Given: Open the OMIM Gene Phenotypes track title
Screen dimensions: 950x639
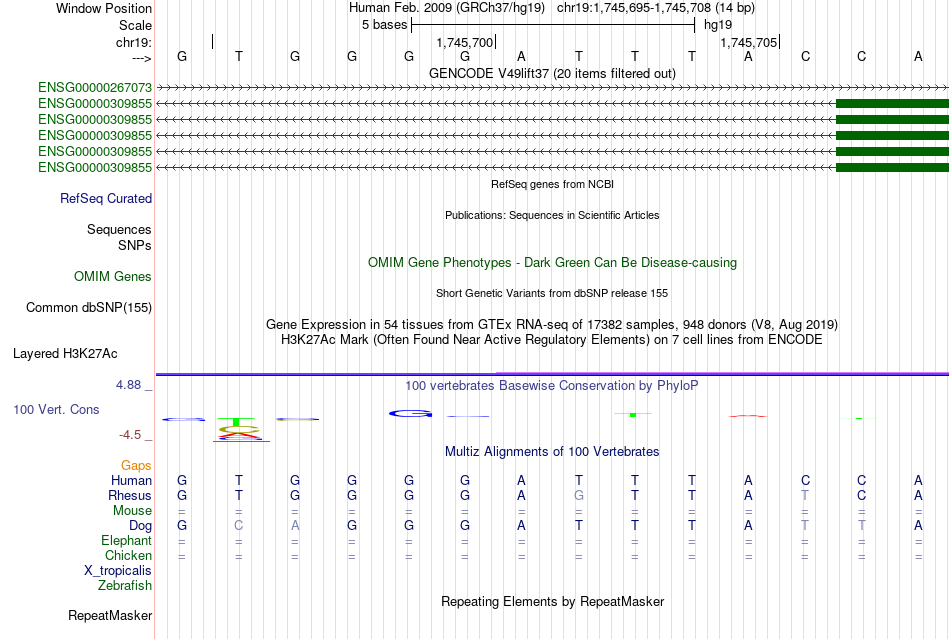Looking at the screenshot, I should click(552, 263).
